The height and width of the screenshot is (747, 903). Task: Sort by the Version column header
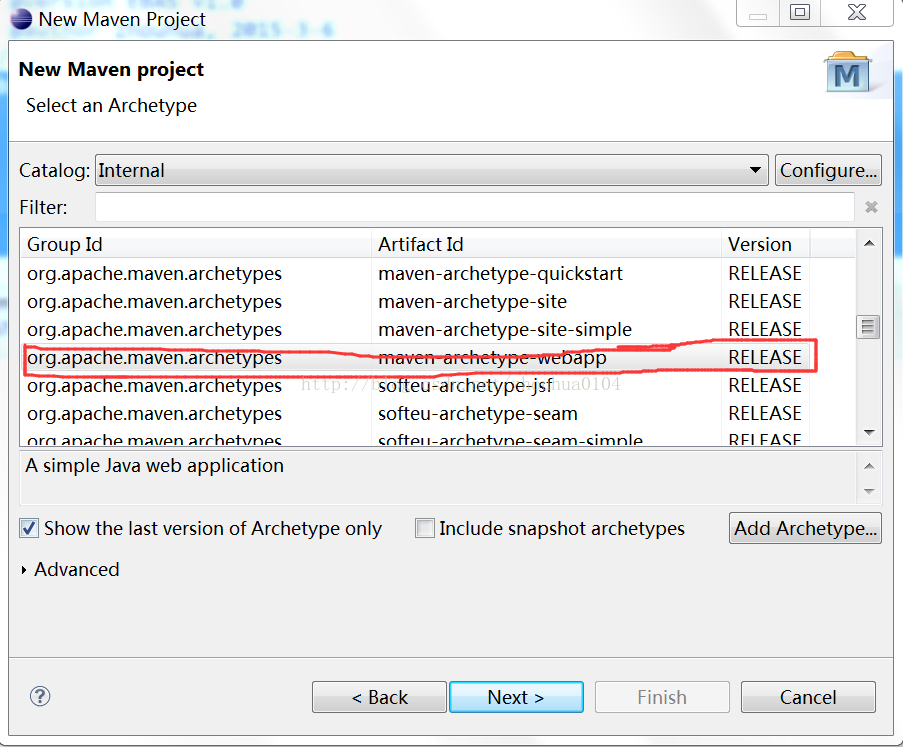765,244
